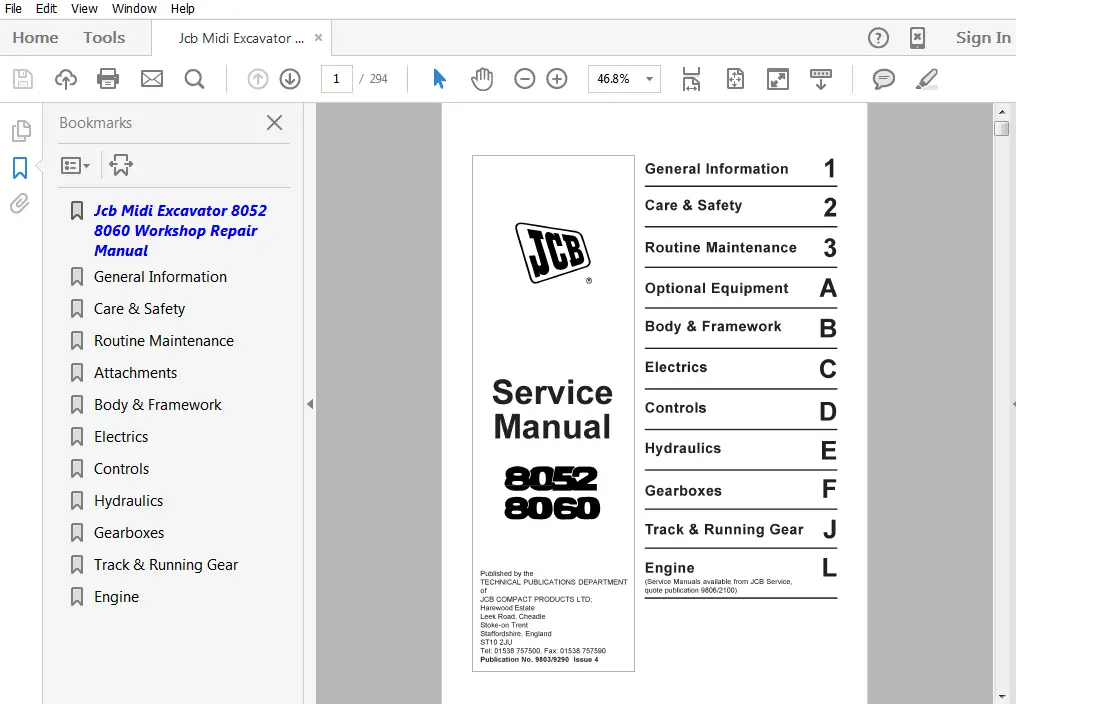Zoom out with minus icon
1117x704 pixels.
pos(524,78)
